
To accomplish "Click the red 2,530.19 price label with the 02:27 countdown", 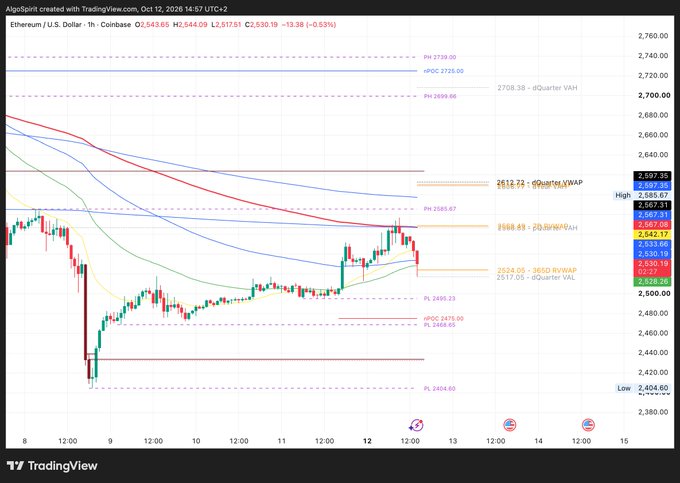I will 652,268.
